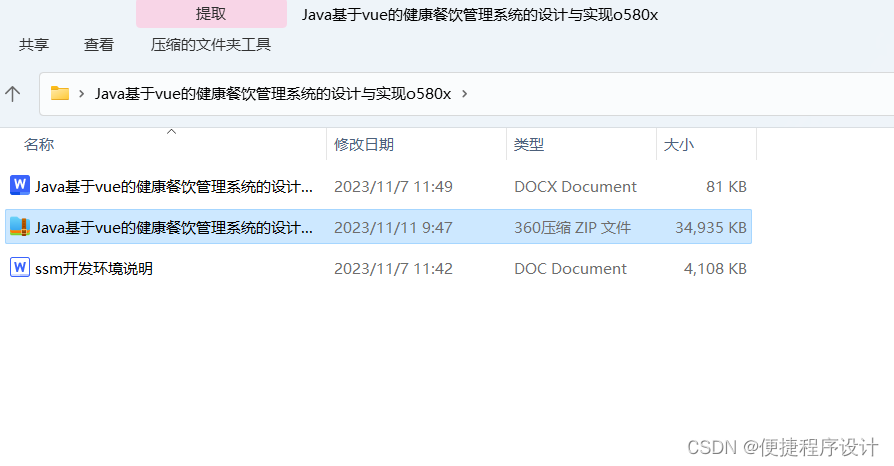This screenshot has width=894, height=466.
Task: Toggle sort arrow above 名称 column
Action: pyautogui.click(x=171, y=132)
